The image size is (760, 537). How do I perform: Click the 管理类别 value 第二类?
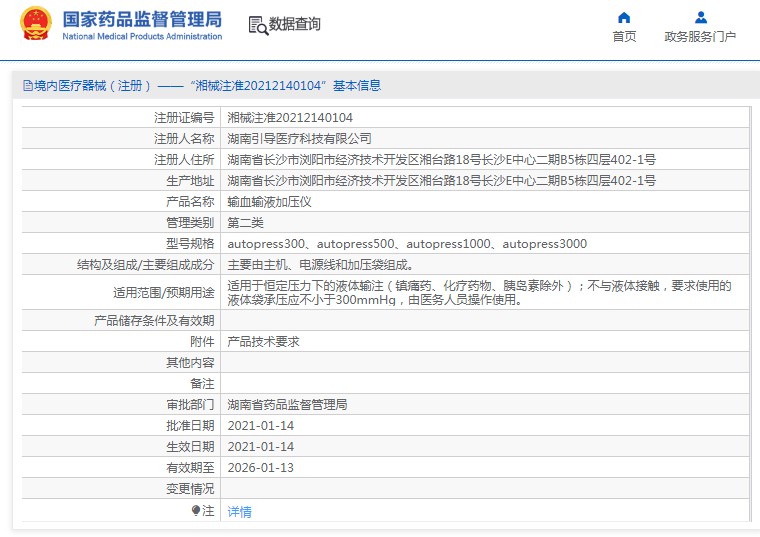(246, 222)
